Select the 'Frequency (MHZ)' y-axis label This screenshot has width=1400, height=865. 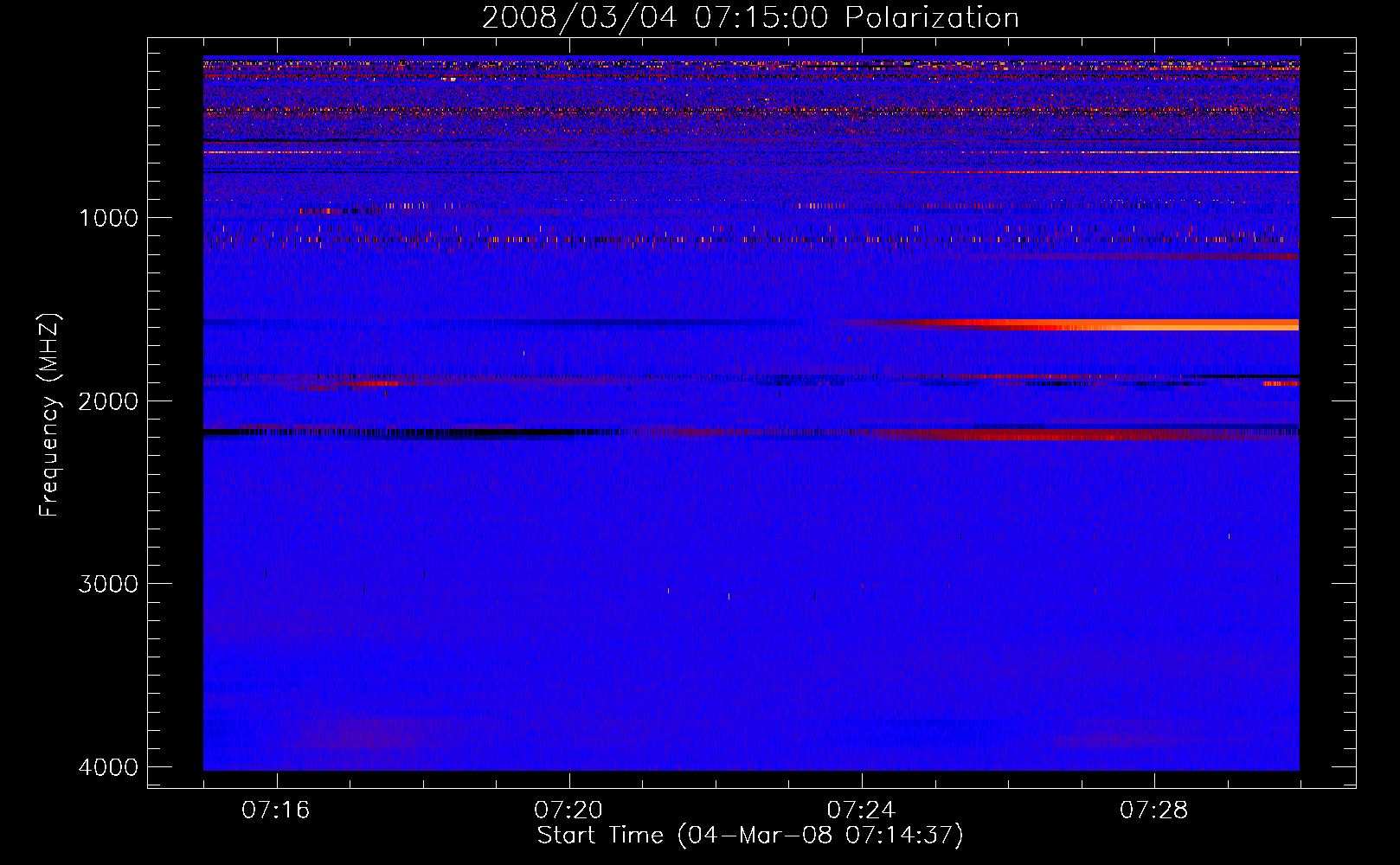coord(50,415)
